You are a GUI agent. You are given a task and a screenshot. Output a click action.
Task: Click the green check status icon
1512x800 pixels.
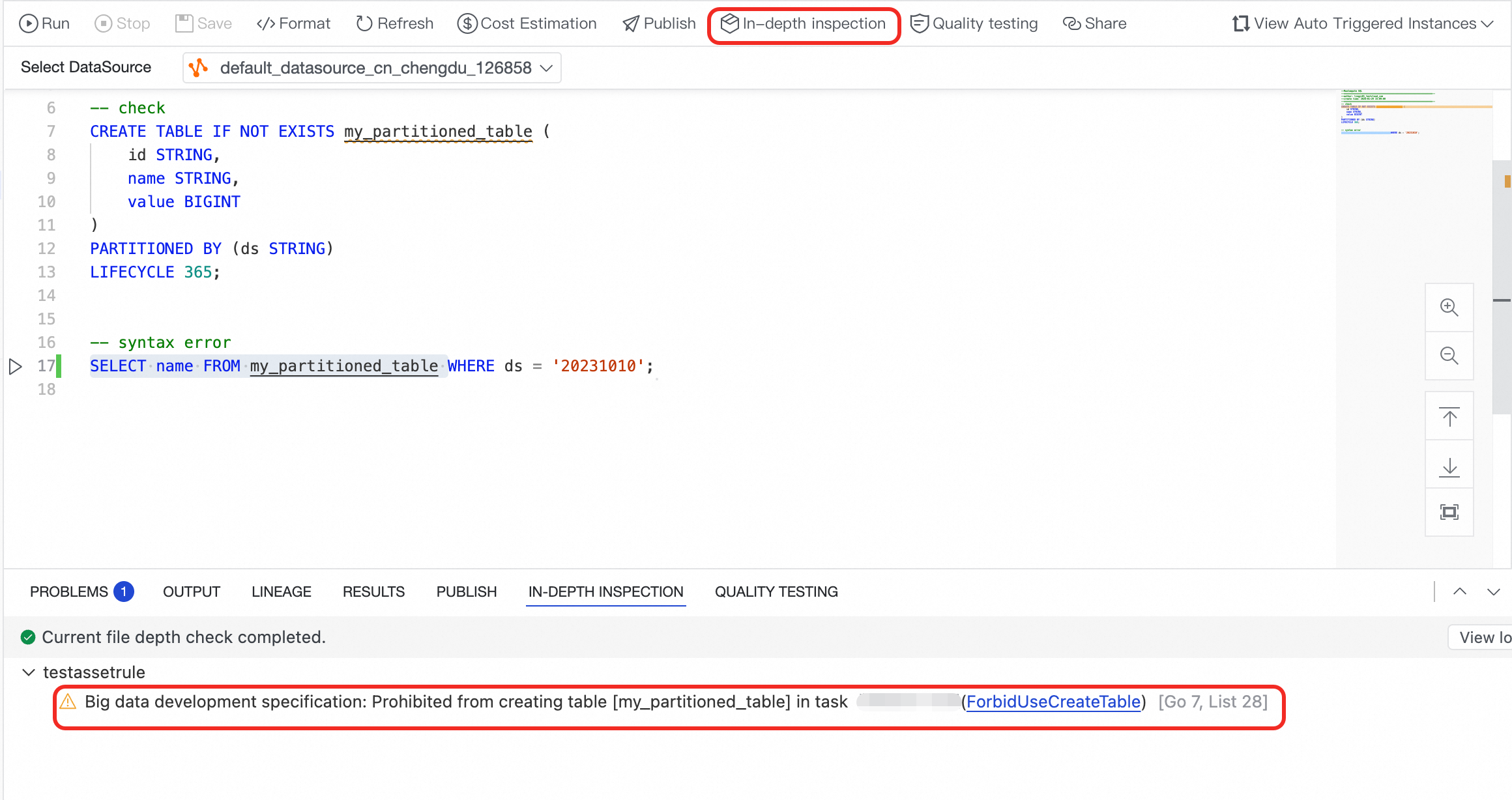27,637
